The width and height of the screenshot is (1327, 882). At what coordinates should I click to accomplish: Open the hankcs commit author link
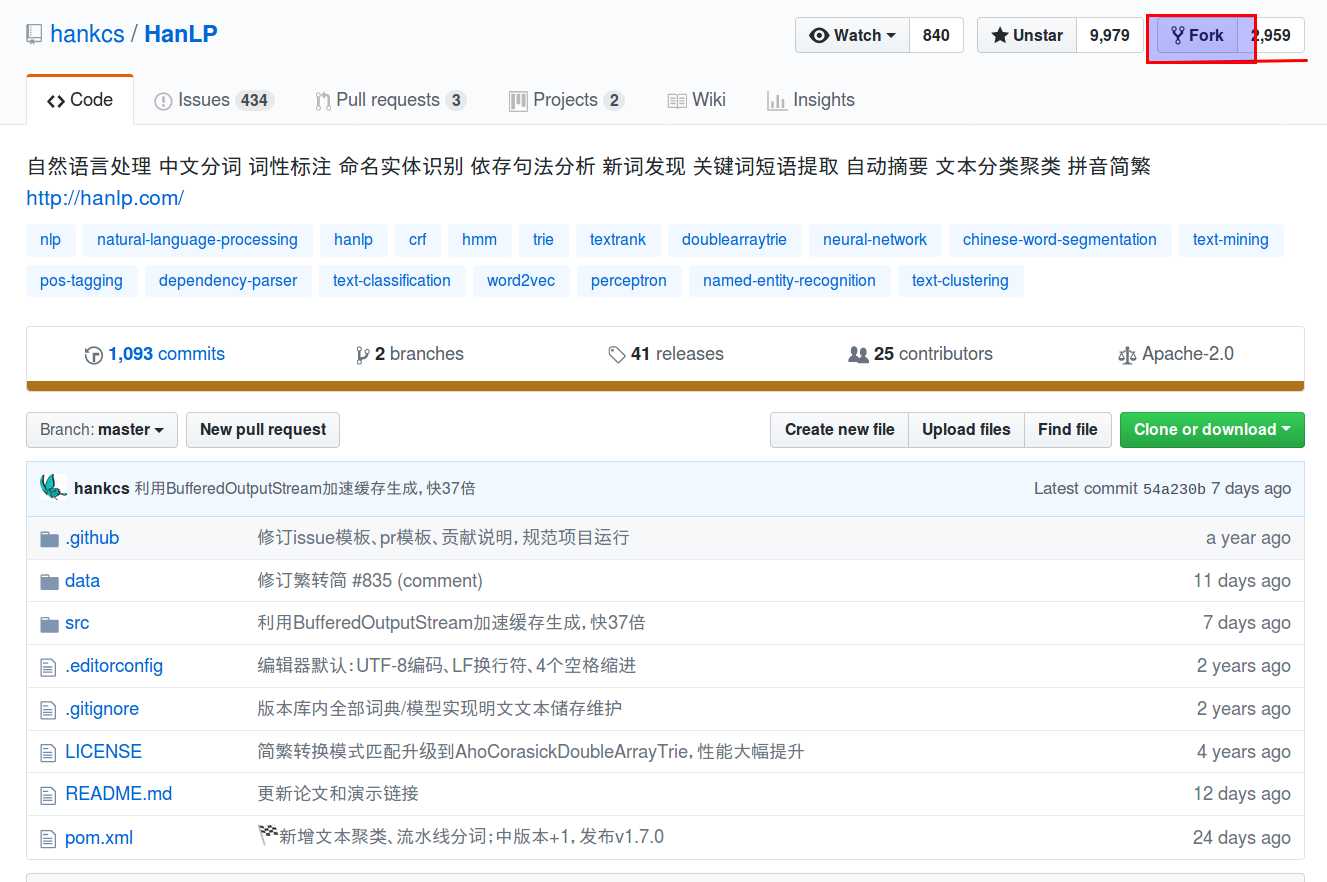click(102, 489)
